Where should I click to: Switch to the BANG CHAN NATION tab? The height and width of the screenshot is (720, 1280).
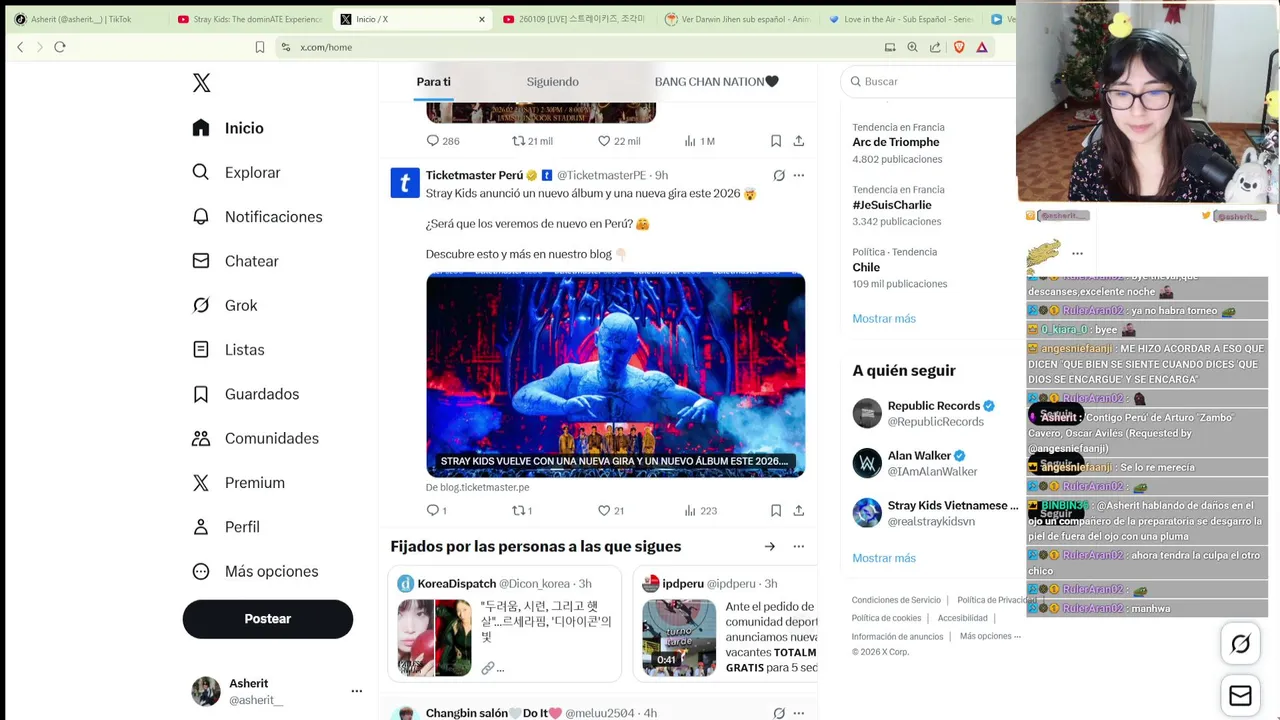(x=716, y=82)
